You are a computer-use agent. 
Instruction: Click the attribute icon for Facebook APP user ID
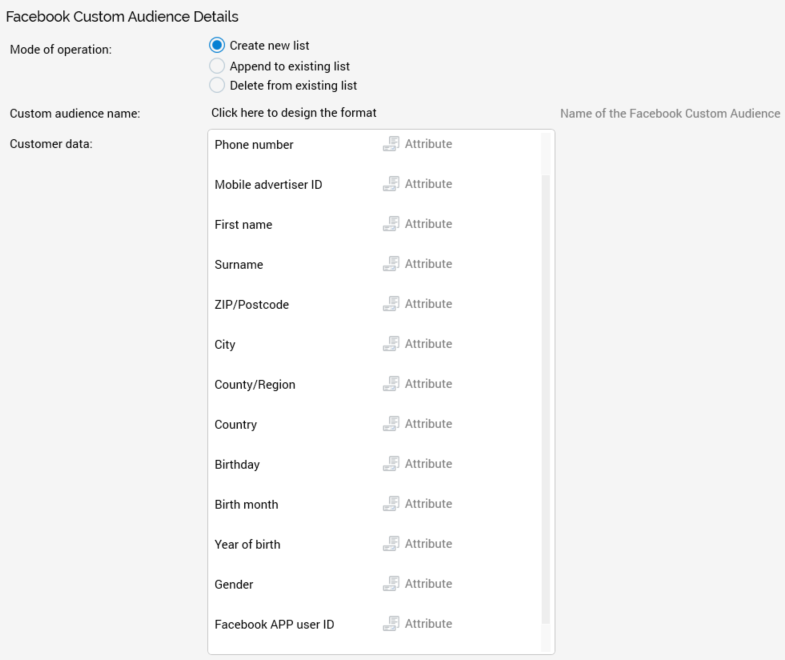pos(391,624)
